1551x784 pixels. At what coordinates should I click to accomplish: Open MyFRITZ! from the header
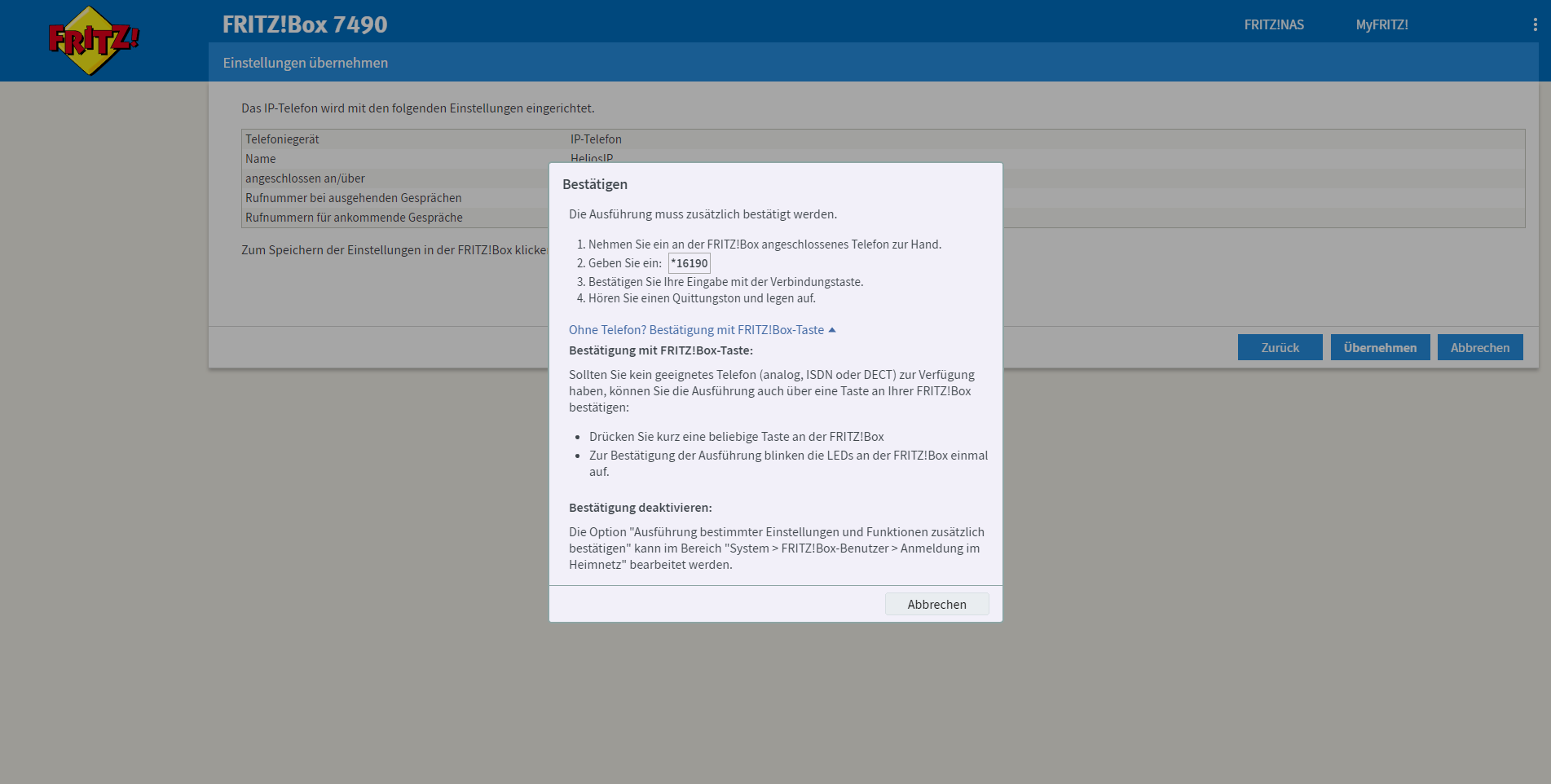pos(1381,24)
